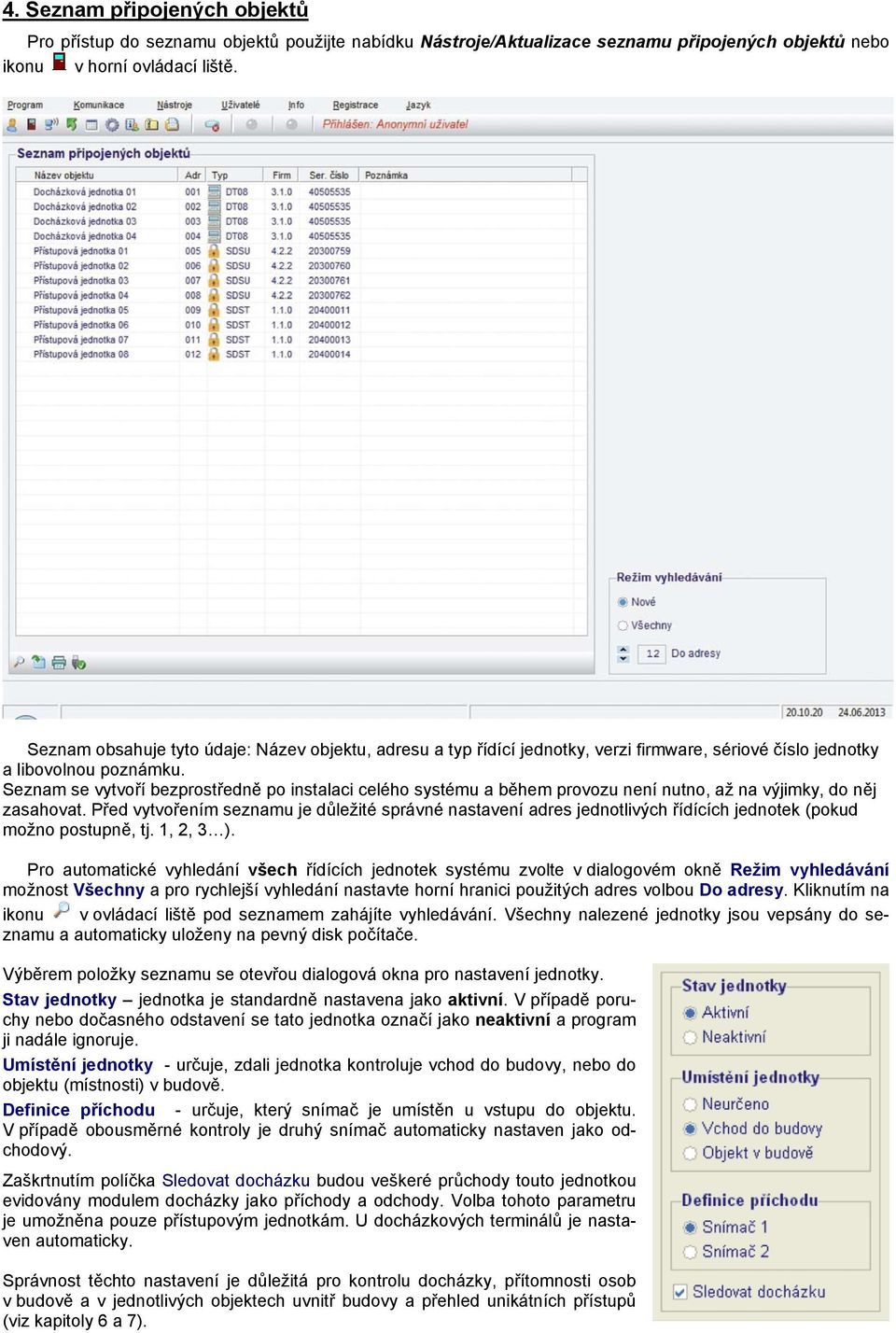896x1333 pixels.
Task: Click lock icon in Přístupová jednotka 08 row
Action: tap(214, 354)
